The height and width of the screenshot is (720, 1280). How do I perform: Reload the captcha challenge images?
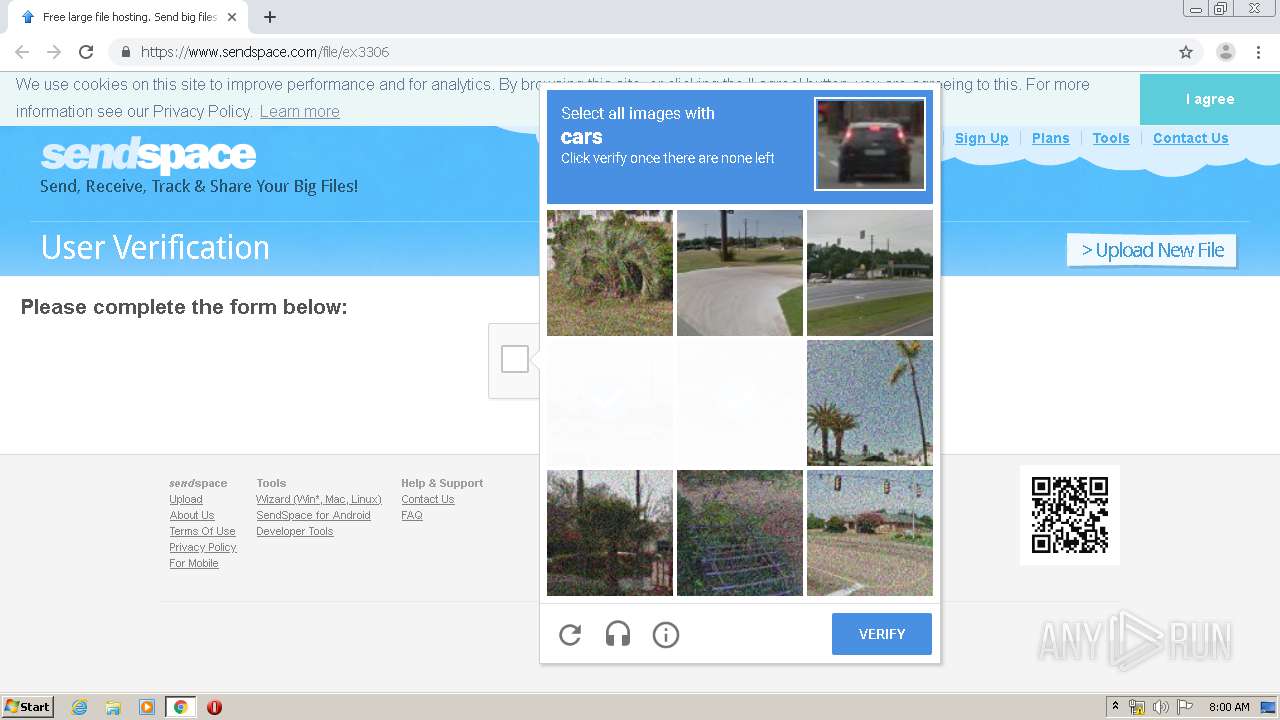pyautogui.click(x=570, y=634)
